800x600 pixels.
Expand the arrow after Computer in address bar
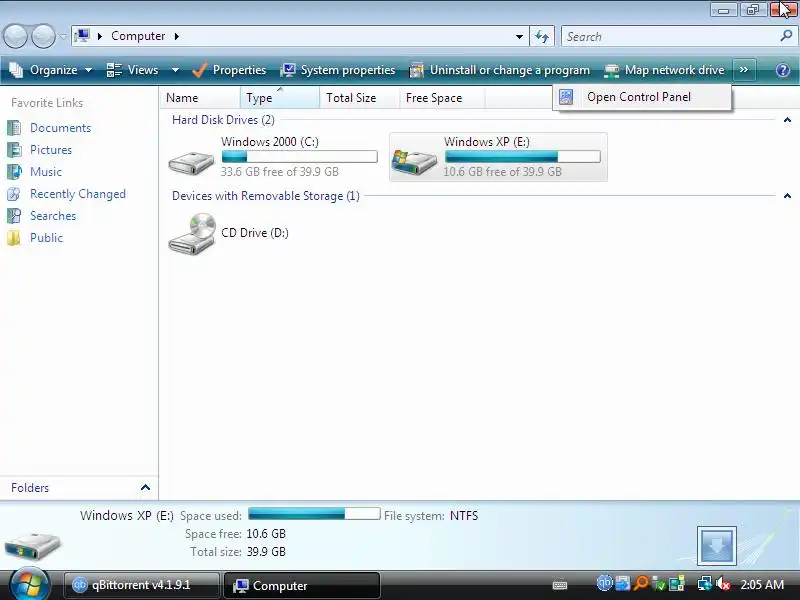tap(177, 36)
